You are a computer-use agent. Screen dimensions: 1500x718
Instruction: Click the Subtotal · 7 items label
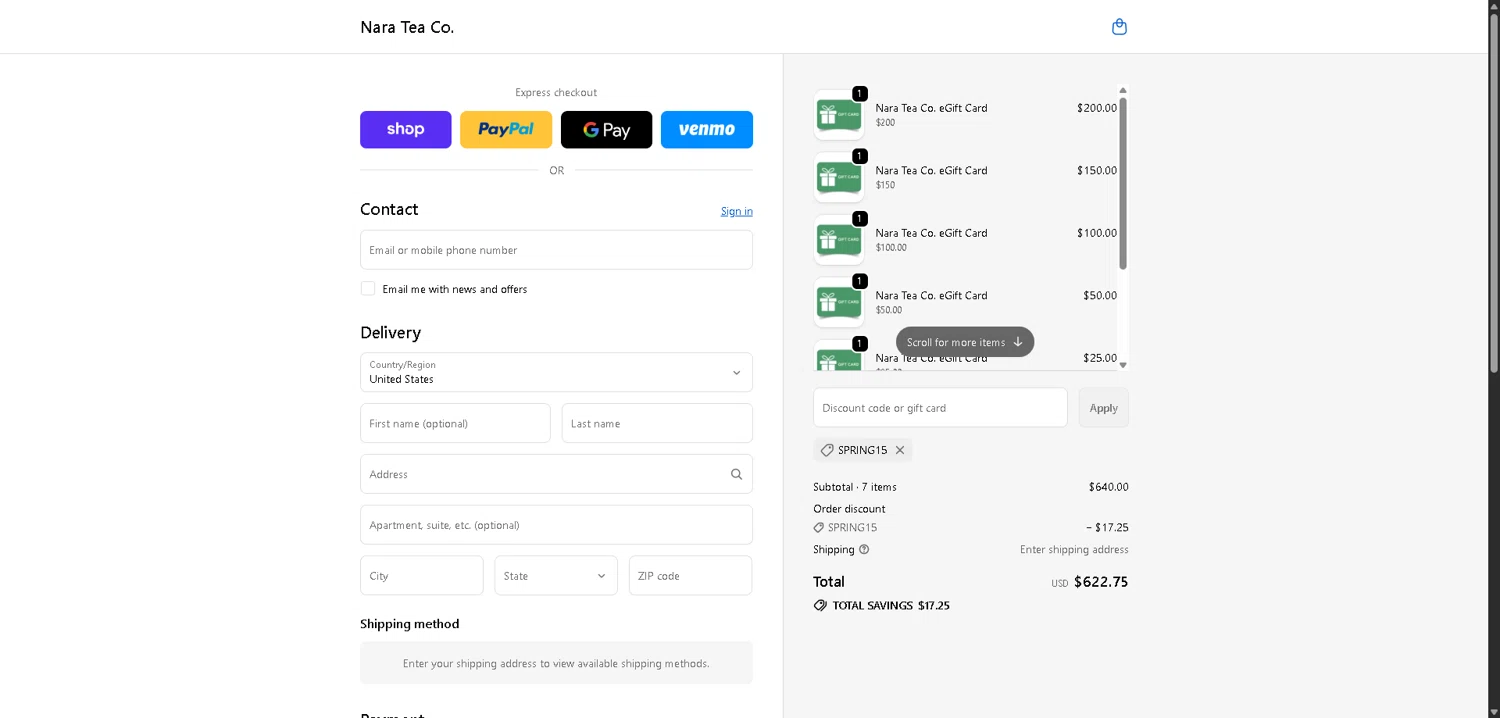pyautogui.click(x=855, y=487)
